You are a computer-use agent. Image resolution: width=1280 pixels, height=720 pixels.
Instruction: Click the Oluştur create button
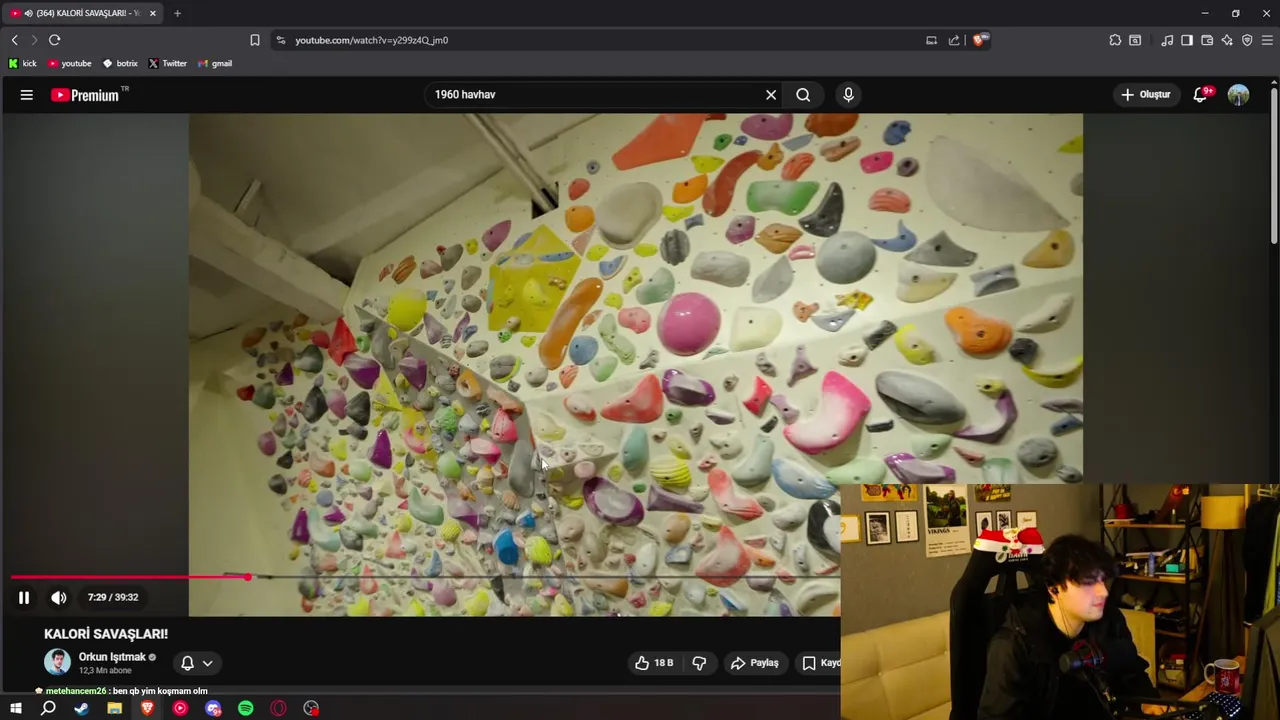[x=1146, y=95]
